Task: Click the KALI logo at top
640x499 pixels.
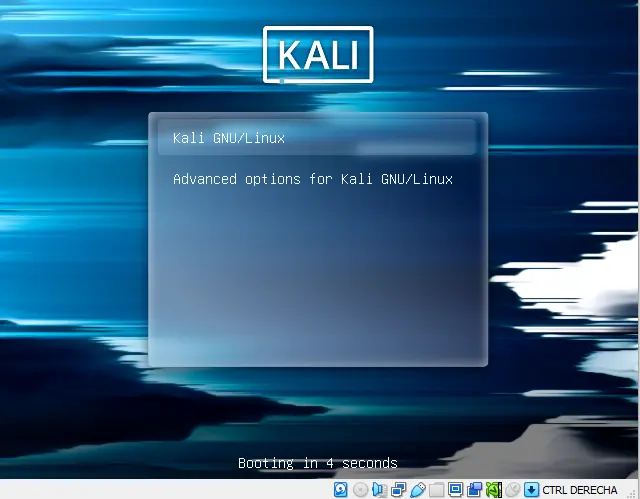Action: 318,55
